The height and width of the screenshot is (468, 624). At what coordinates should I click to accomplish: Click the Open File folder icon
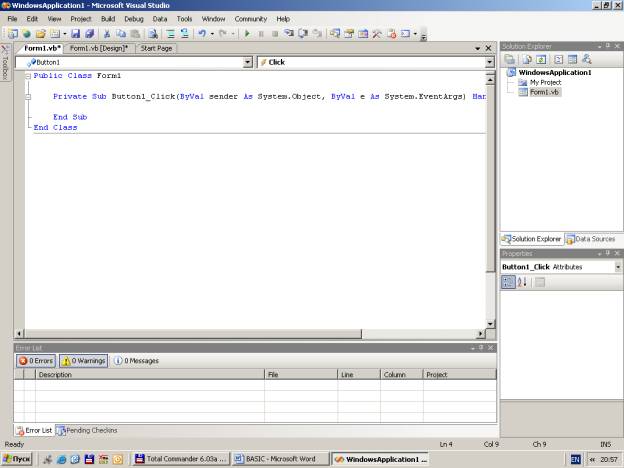point(41,34)
